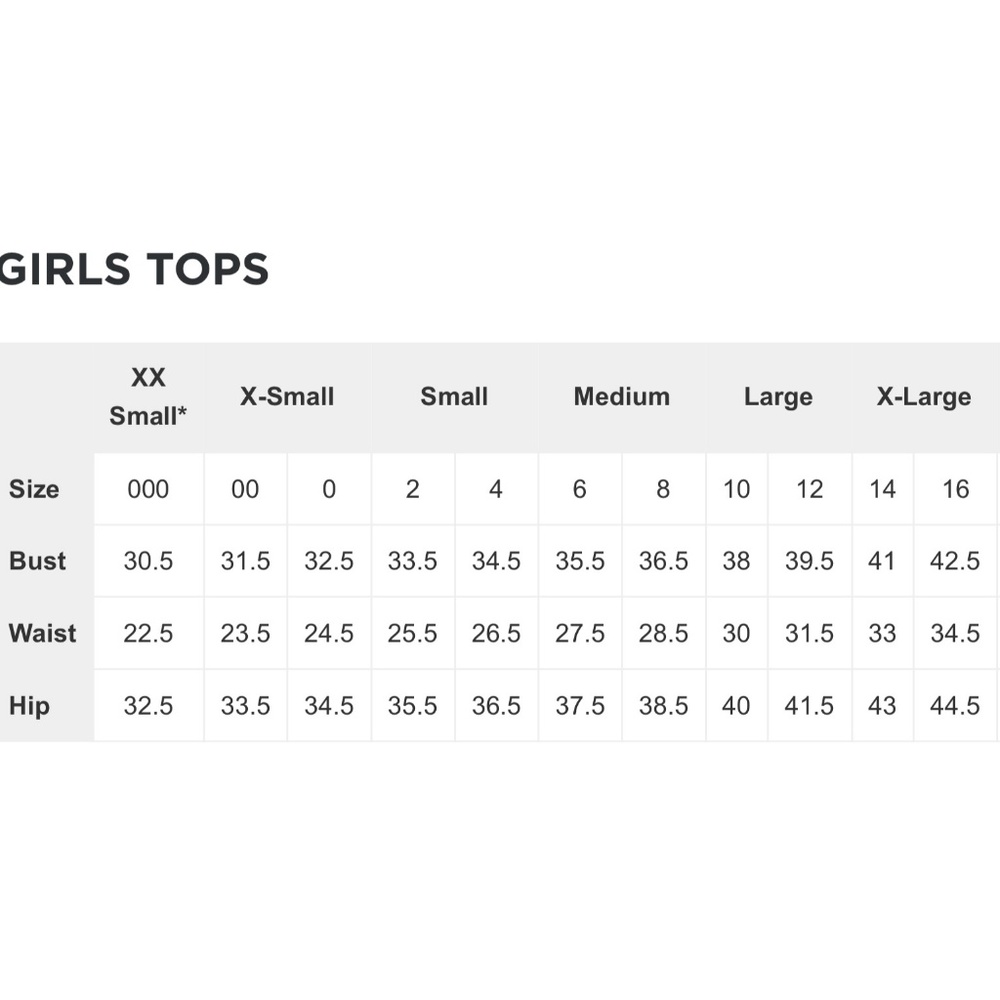Click the size 000 cell
The width and height of the screenshot is (1000, 1000).
click(148, 489)
